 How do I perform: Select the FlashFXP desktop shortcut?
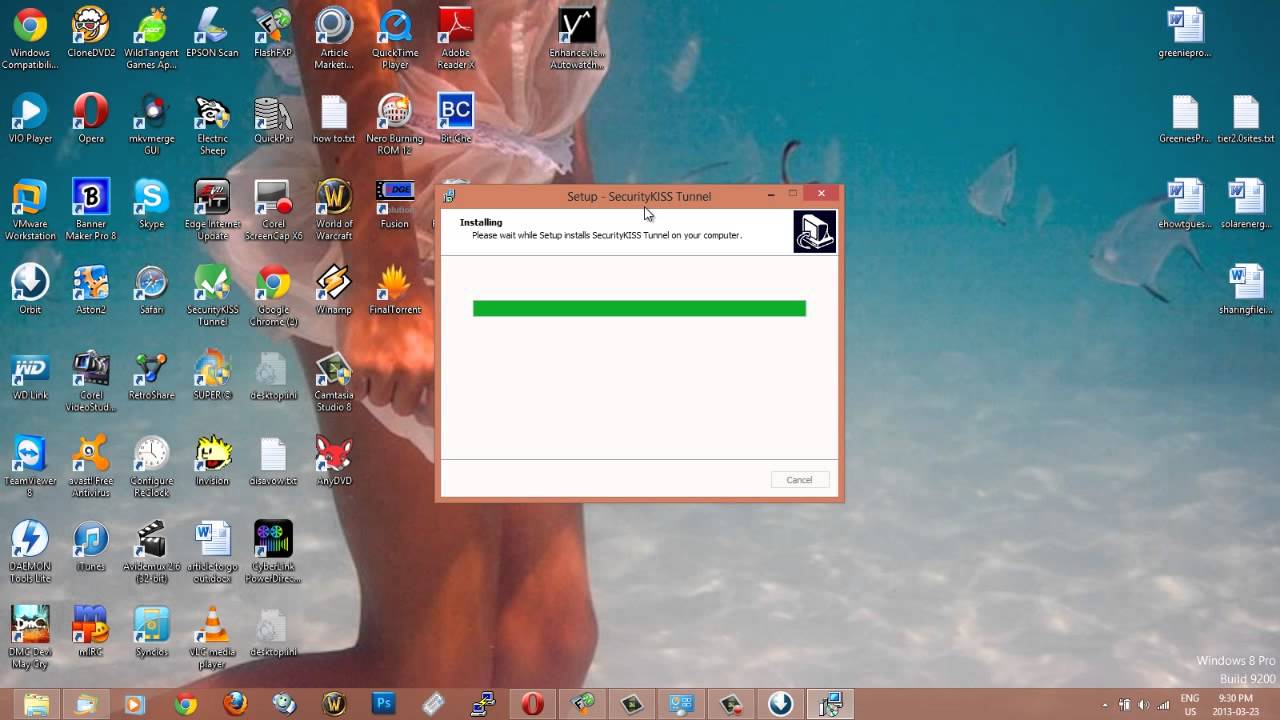click(273, 32)
